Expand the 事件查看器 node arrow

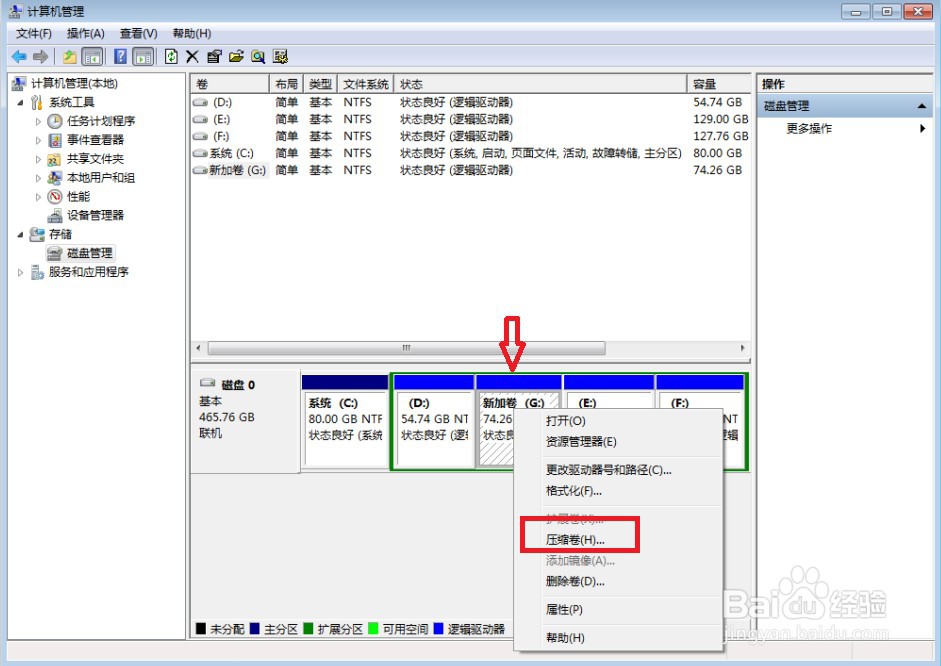38,140
